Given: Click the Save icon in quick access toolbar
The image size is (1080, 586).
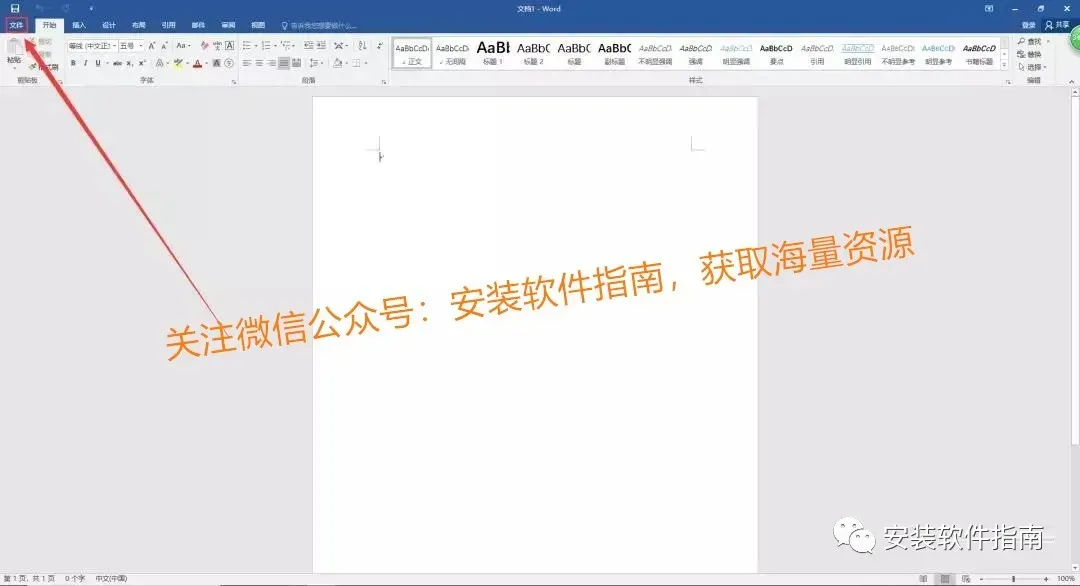Looking at the screenshot, I should tap(14, 8).
